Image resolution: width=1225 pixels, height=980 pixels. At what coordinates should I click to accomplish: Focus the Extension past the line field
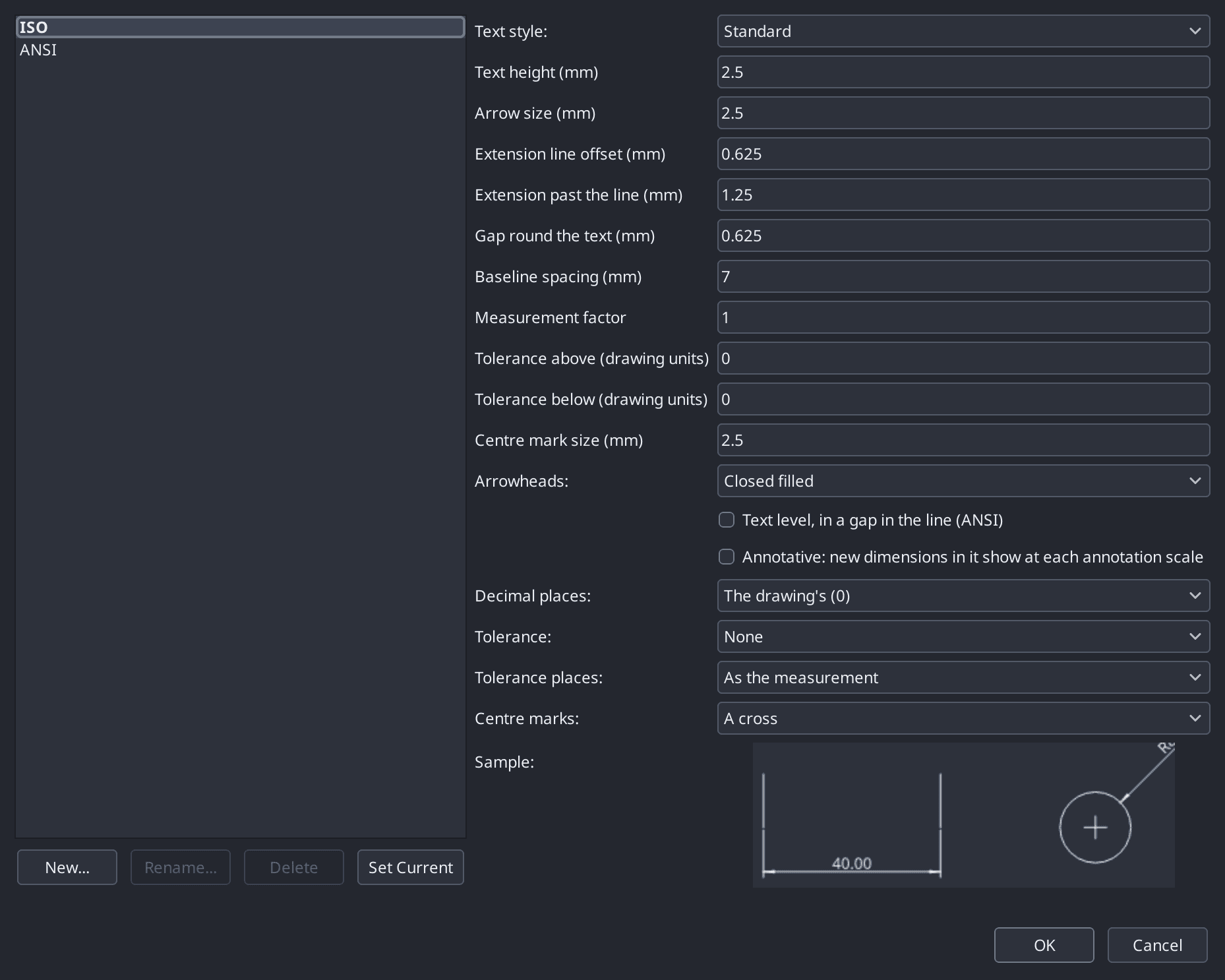tap(963, 195)
